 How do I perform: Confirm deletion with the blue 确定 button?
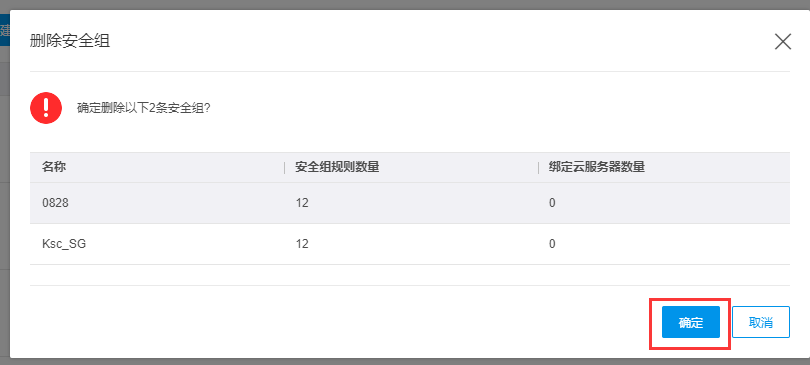pyautogui.click(x=691, y=322)
